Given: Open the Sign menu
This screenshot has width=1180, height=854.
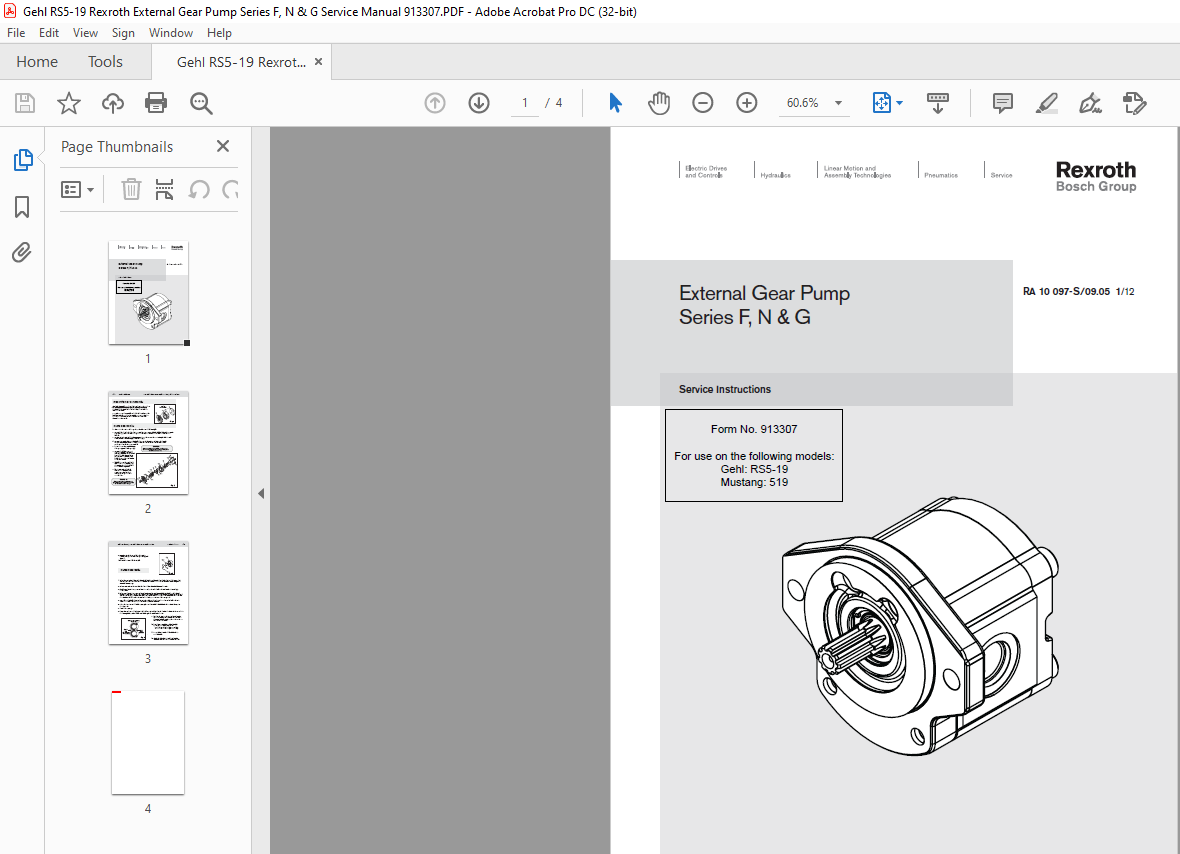Looking at the screenshot, I should 123,32.
